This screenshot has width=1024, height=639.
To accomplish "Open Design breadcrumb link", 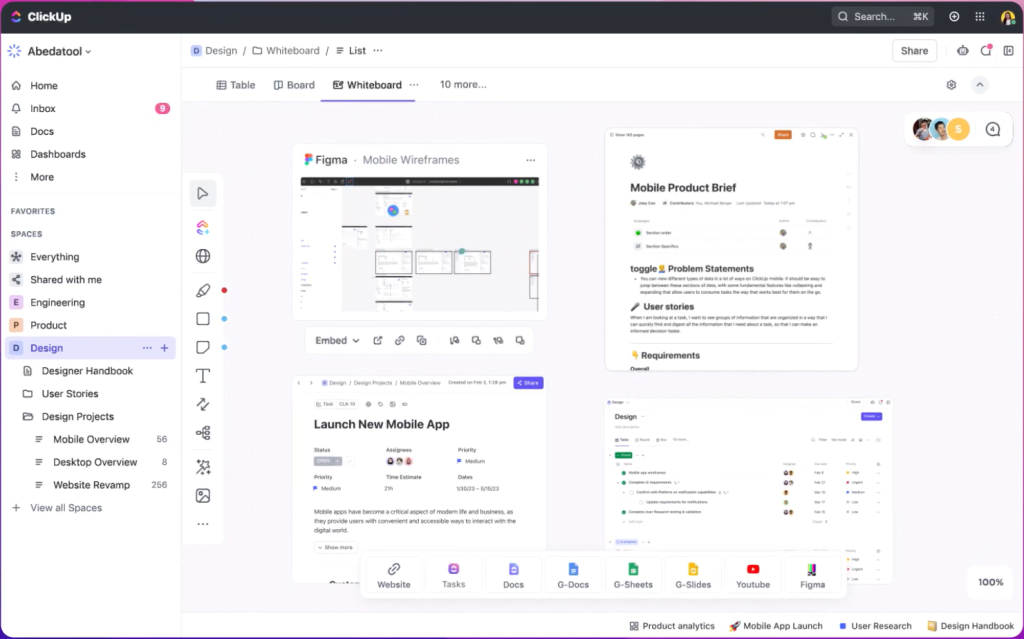I will (214, 50).
